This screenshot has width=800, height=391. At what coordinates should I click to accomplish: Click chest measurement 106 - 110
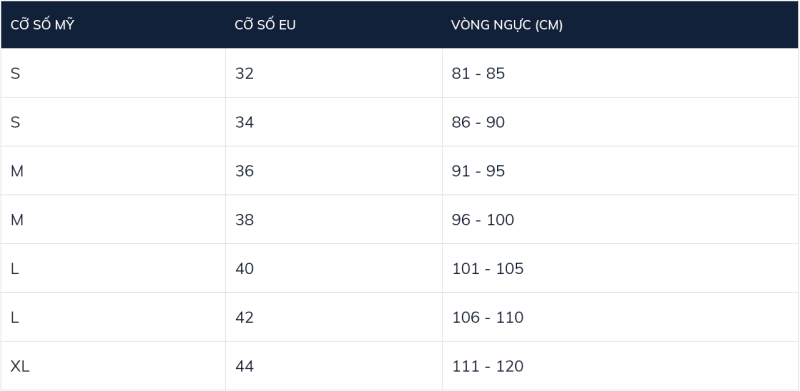click(x=488, y=317)
